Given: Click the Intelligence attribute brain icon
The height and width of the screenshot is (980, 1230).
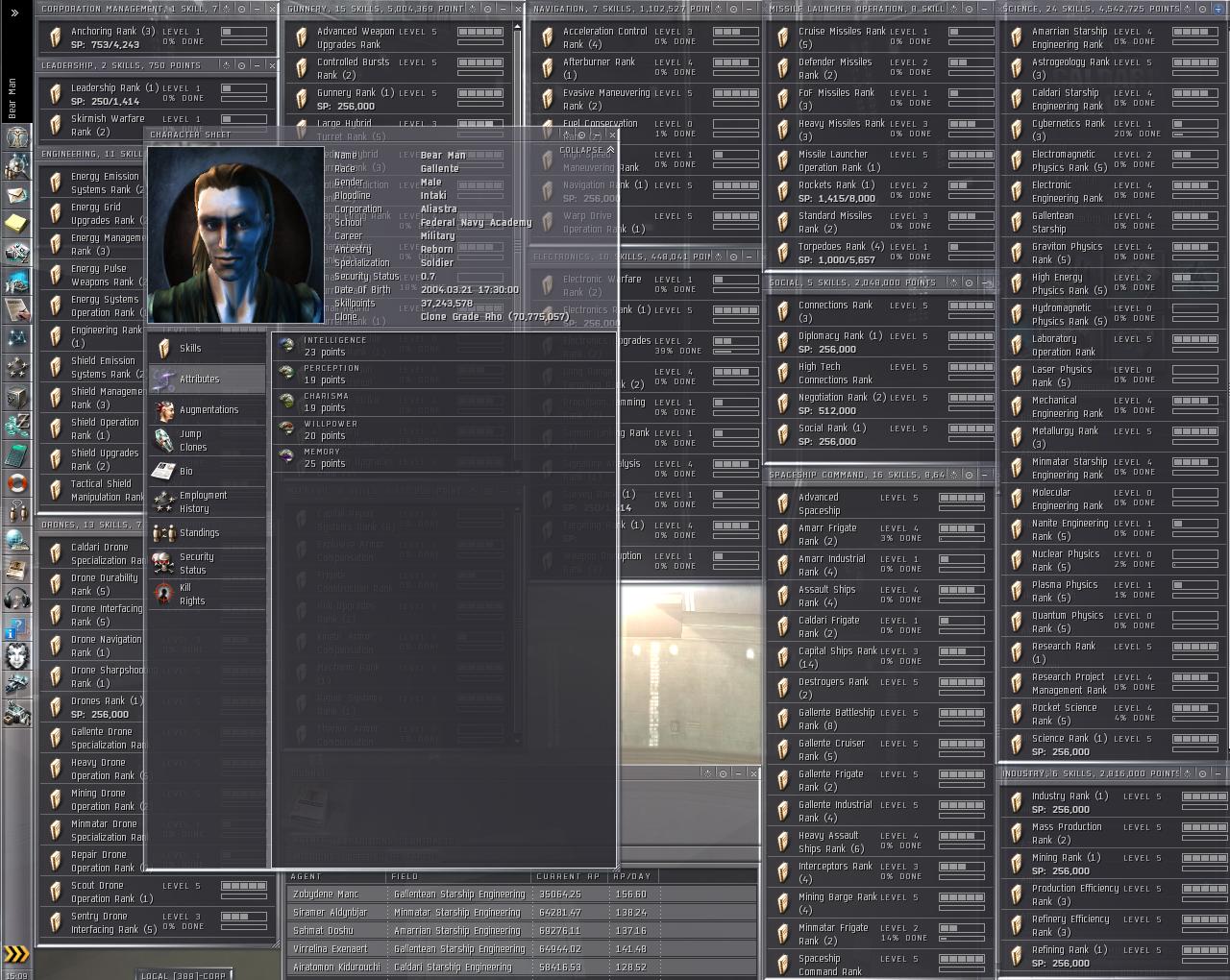Looking at the screenshot, I should point(286,346).
